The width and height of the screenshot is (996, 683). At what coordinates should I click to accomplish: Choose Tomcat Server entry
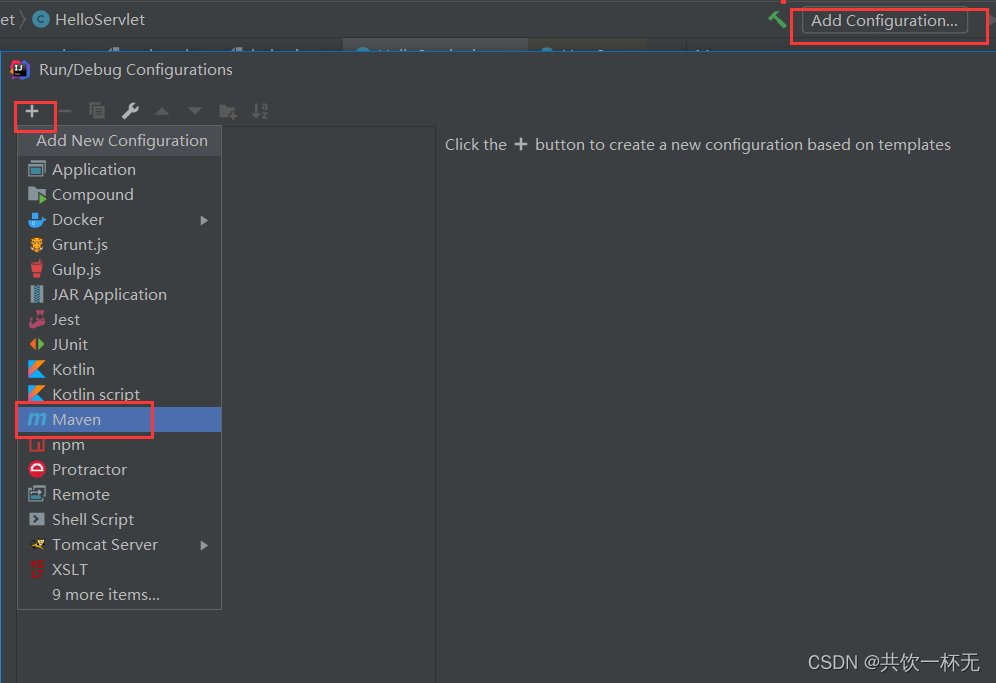click(x=119, y=544)
